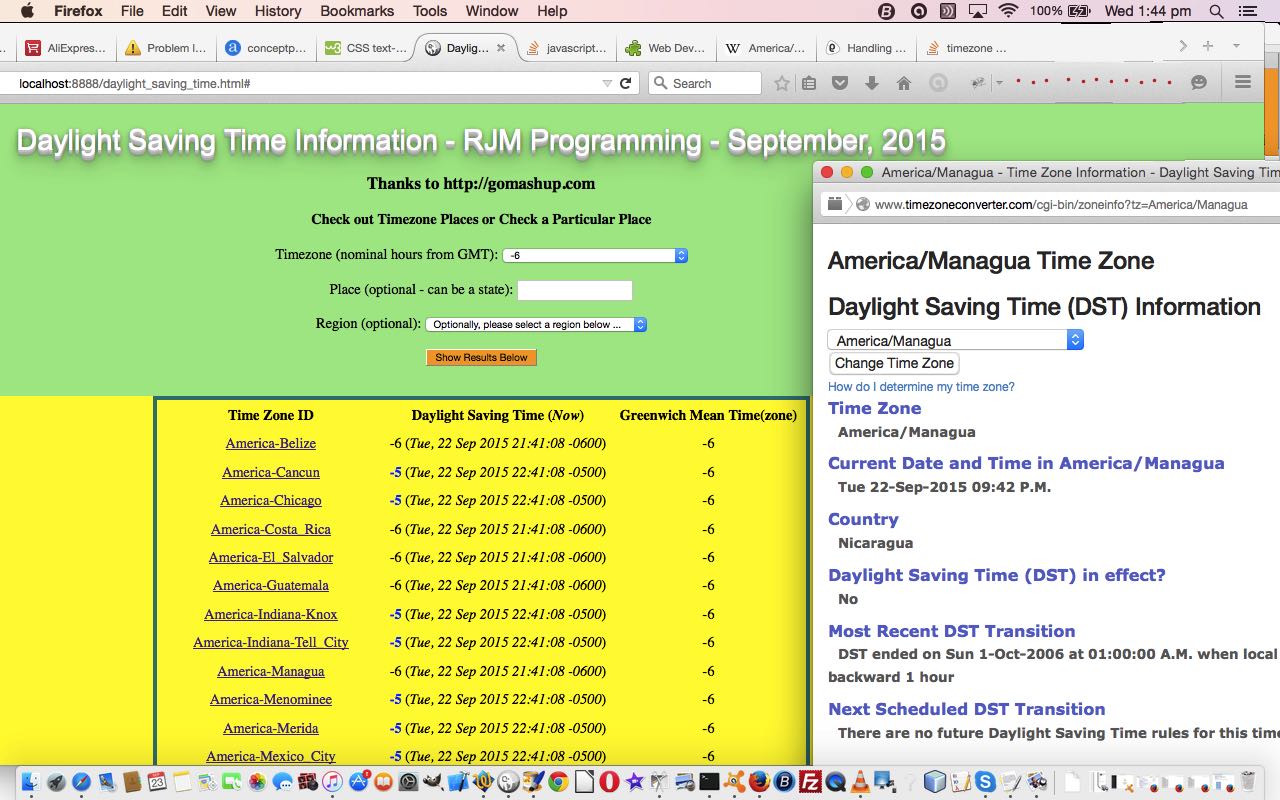1280x800 pixels.
Task: Open Google Chrome from the dock
Action: [558, 785]
